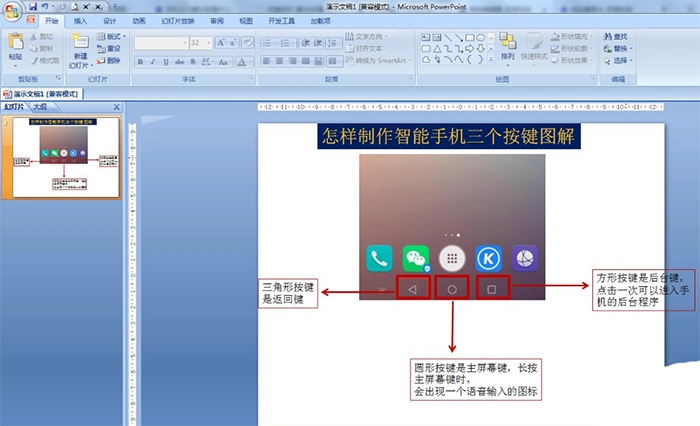Open the font name combo box
The width and height of the screenshot is (700, 426).
click(161, 42)
